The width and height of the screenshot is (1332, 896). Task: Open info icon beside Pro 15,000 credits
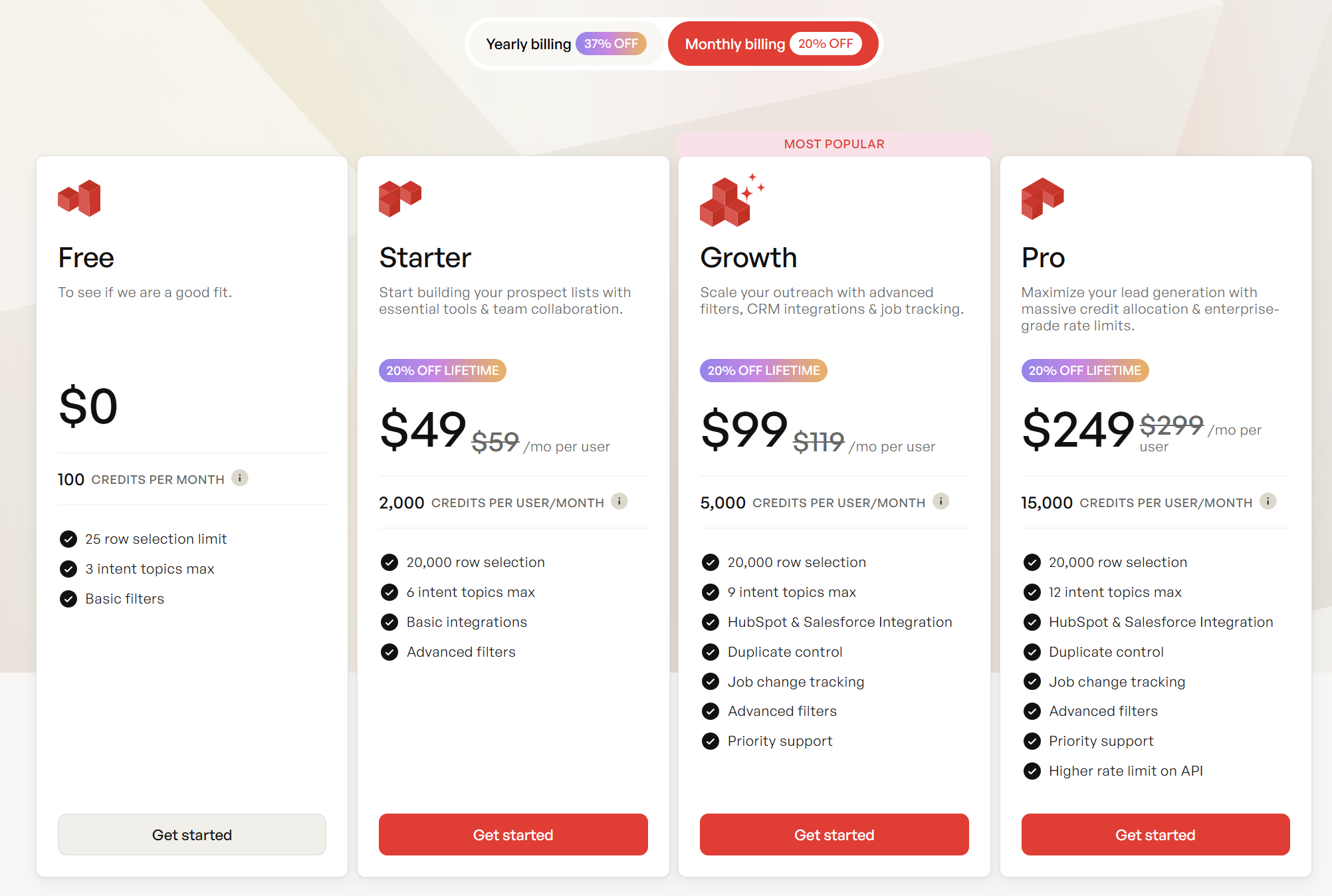[x=1268, y=501]
